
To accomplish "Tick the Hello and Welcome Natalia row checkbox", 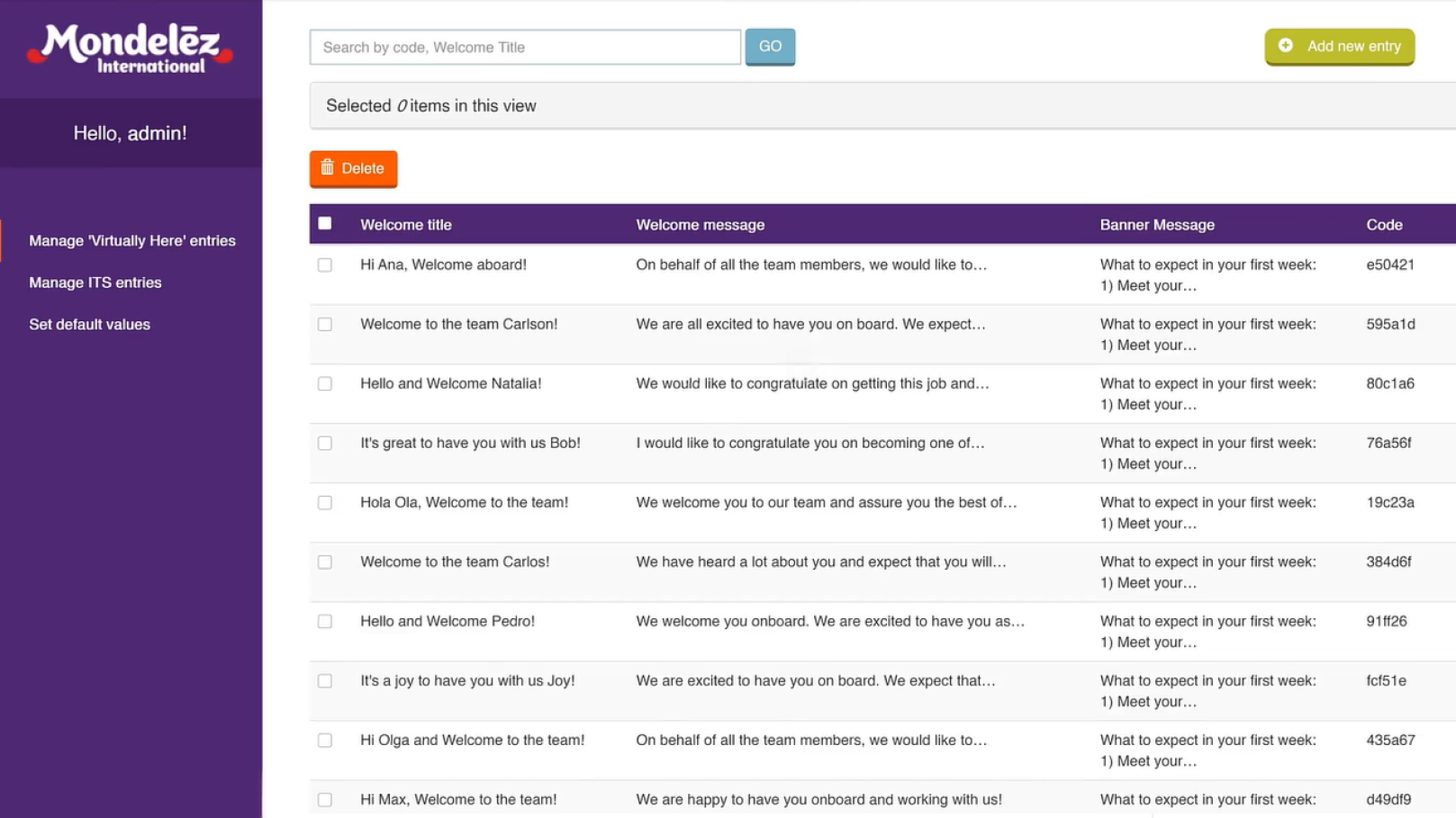I will pos(325,384).
